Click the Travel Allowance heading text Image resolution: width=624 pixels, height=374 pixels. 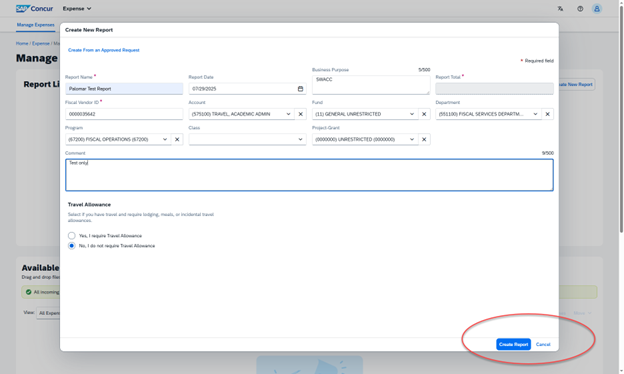pyautogui.click(x=89, y=205)
